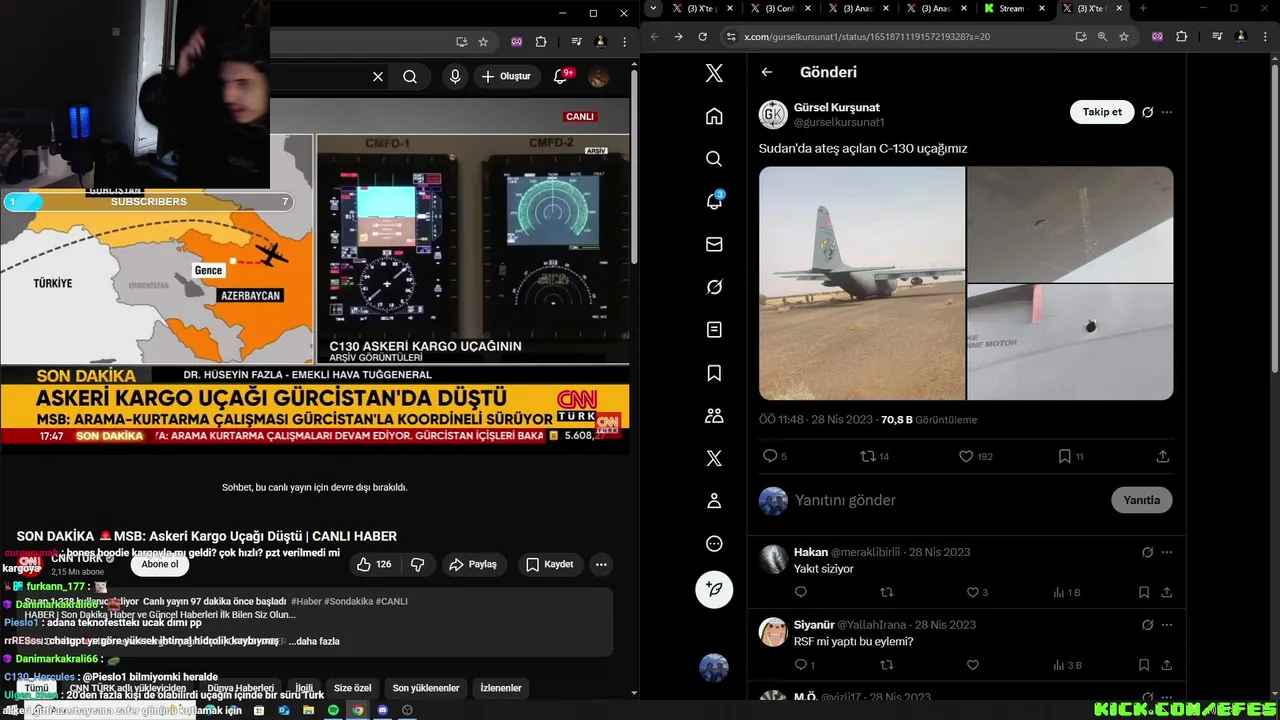
Task: Click Yanıtla to post reply
Action: coord(1141,500)
